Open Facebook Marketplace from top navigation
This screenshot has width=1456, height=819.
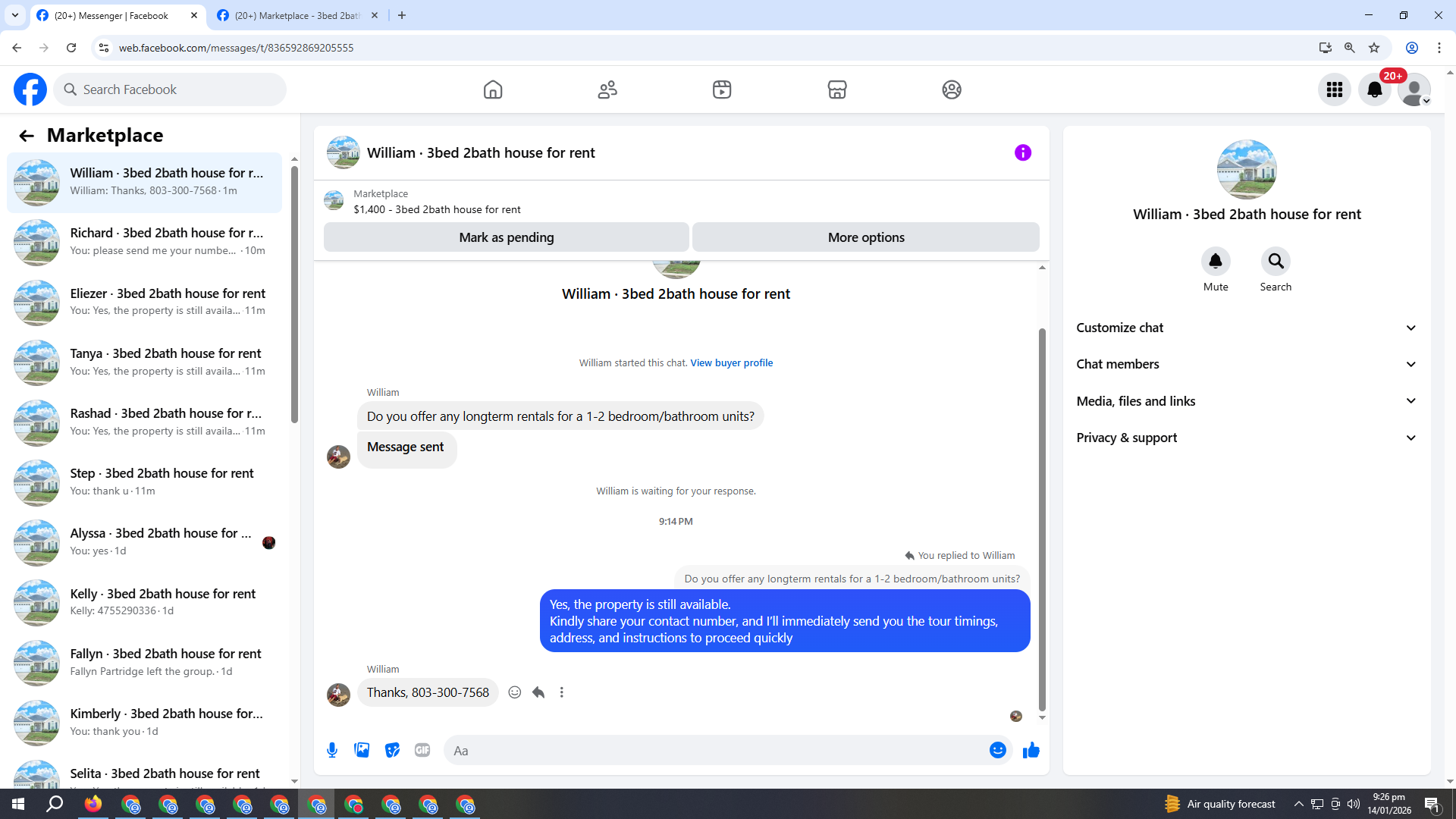point(836,89)
